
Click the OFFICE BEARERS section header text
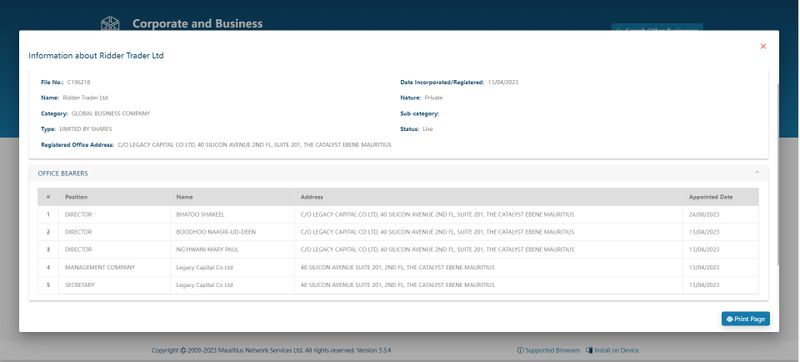[x=63, y=173]
